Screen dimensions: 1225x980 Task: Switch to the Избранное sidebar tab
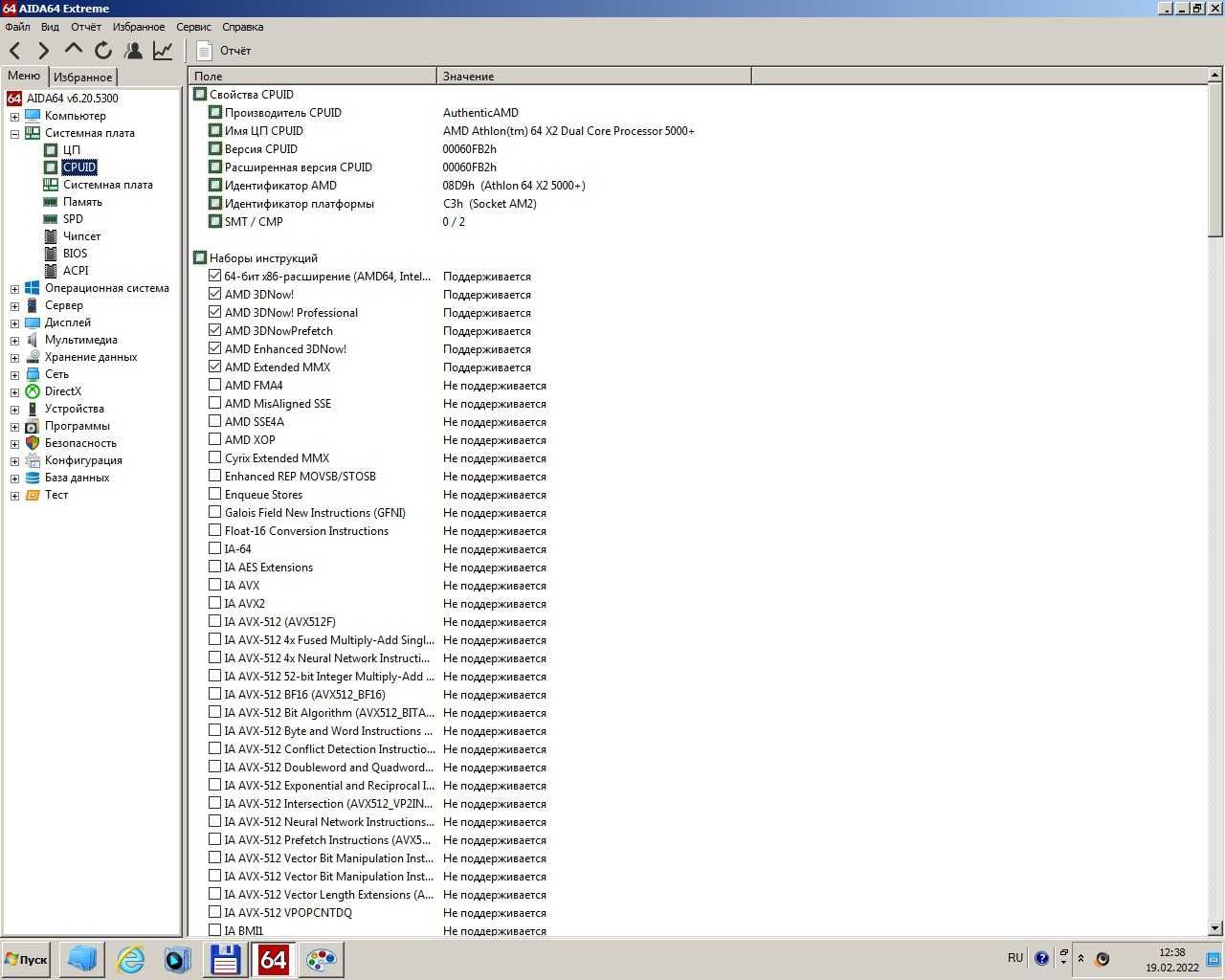[x=82, y=77]
